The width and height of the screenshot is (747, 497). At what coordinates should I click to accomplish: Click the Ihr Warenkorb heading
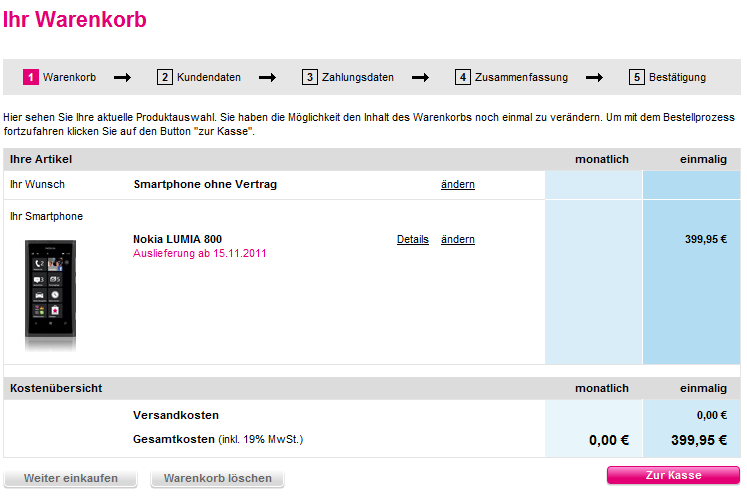pos(75,20)
